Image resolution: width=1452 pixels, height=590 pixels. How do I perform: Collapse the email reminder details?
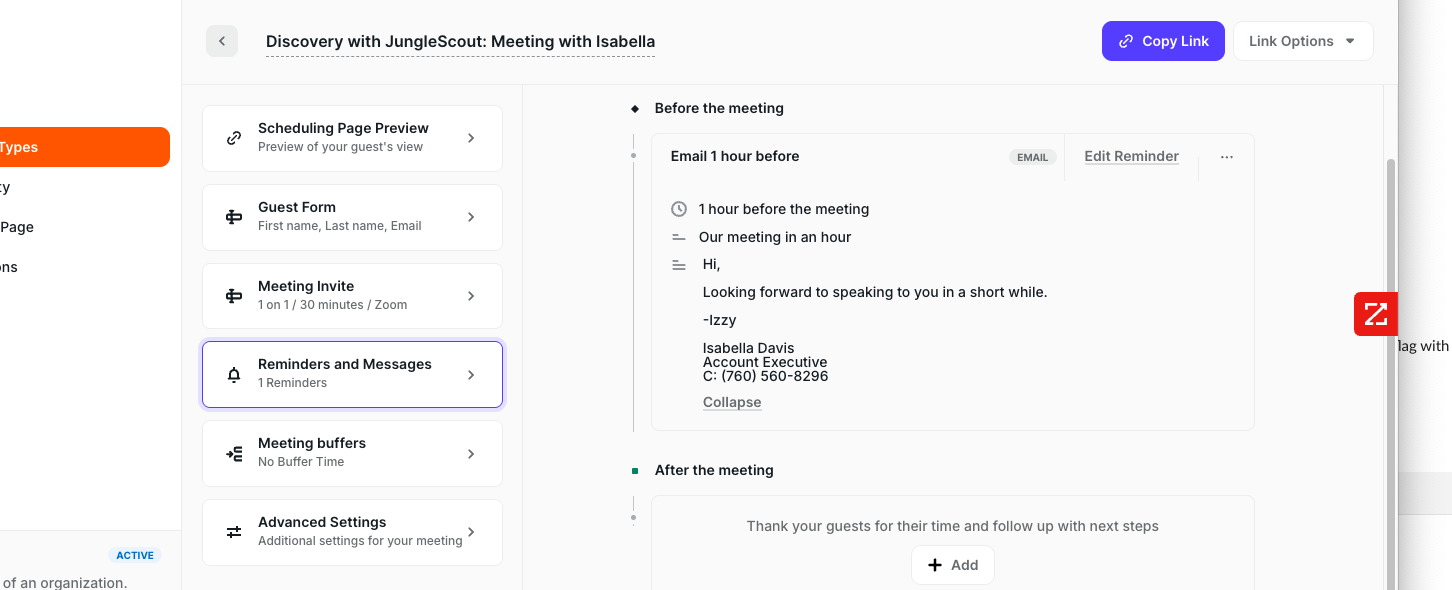[x=732, y=402]
